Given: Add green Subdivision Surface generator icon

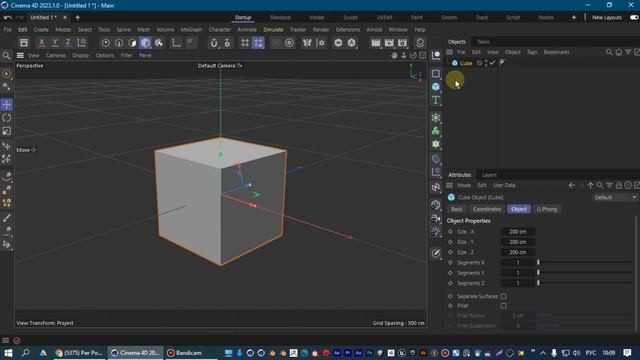Looking at the screenshot, I should 436,118.
